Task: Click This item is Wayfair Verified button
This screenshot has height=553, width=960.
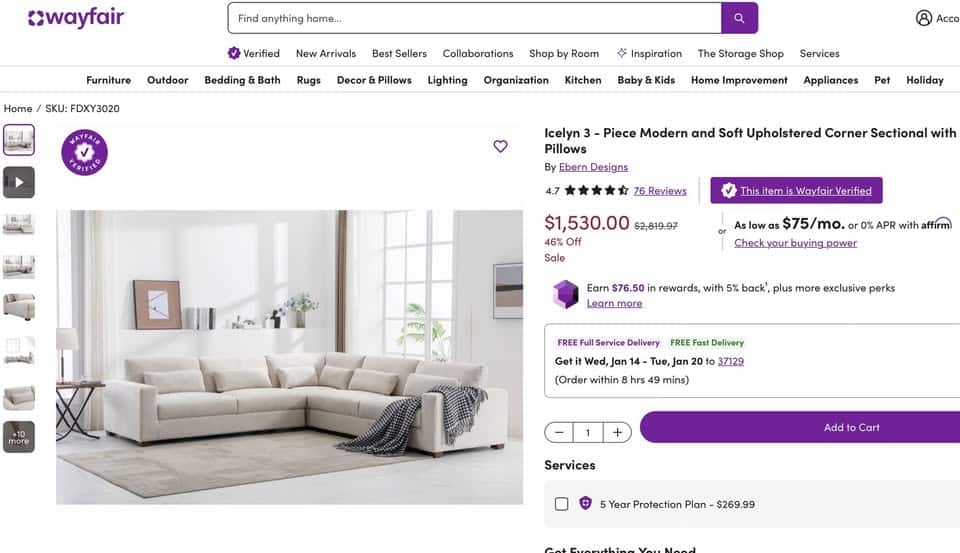Action: [x=797, y=190]
